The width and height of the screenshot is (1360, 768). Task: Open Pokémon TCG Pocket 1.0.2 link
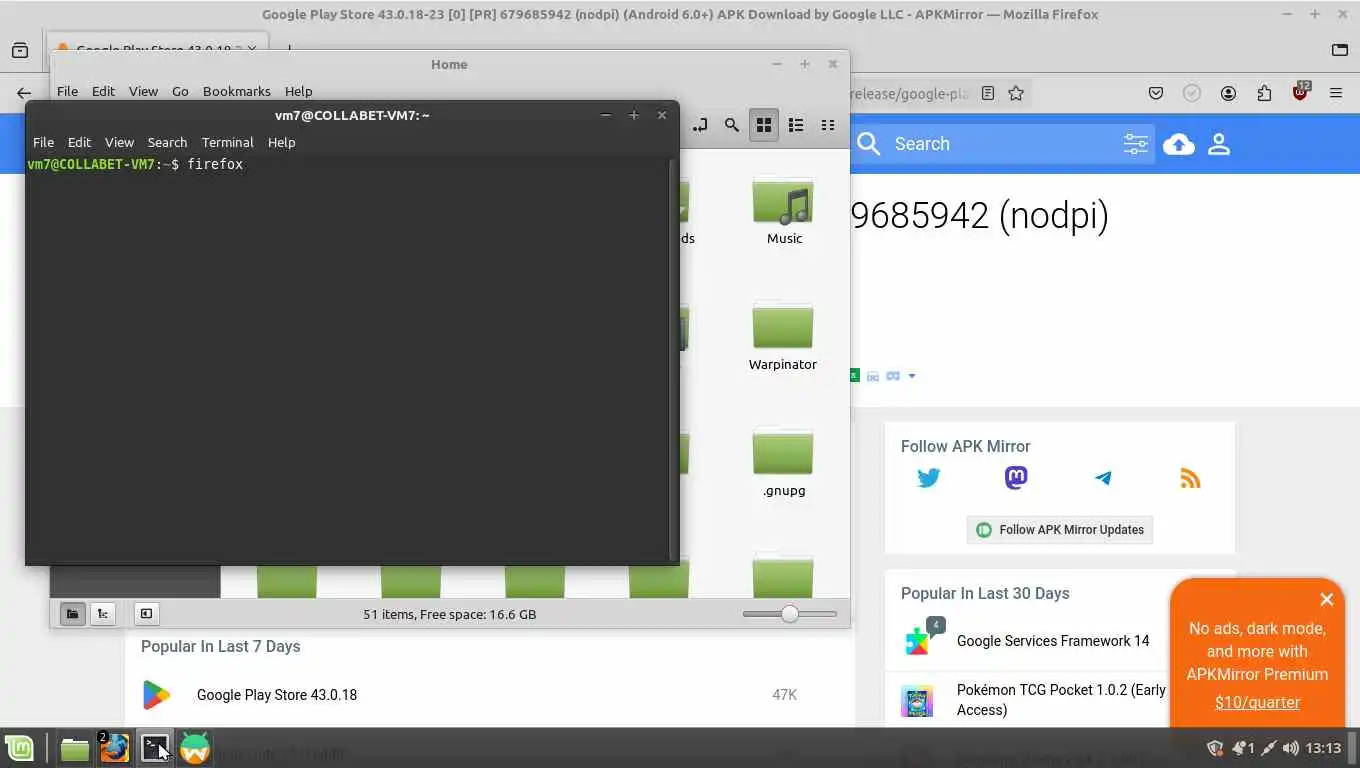pos(1061,700)
